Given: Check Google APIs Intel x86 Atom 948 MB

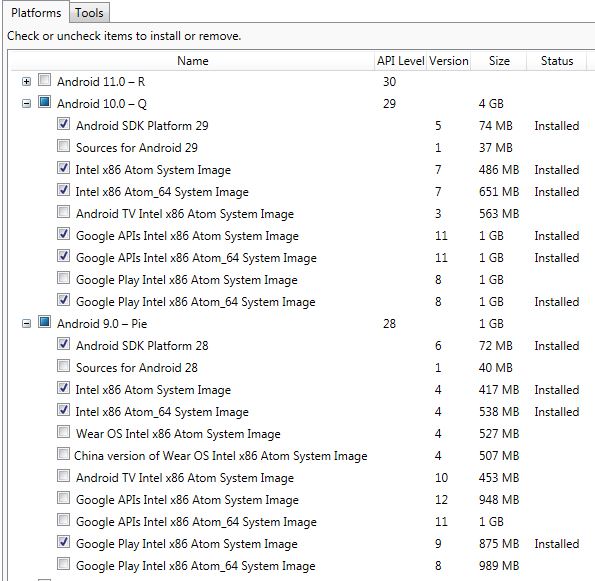Looking at the screenshot, I should [63, 498].
